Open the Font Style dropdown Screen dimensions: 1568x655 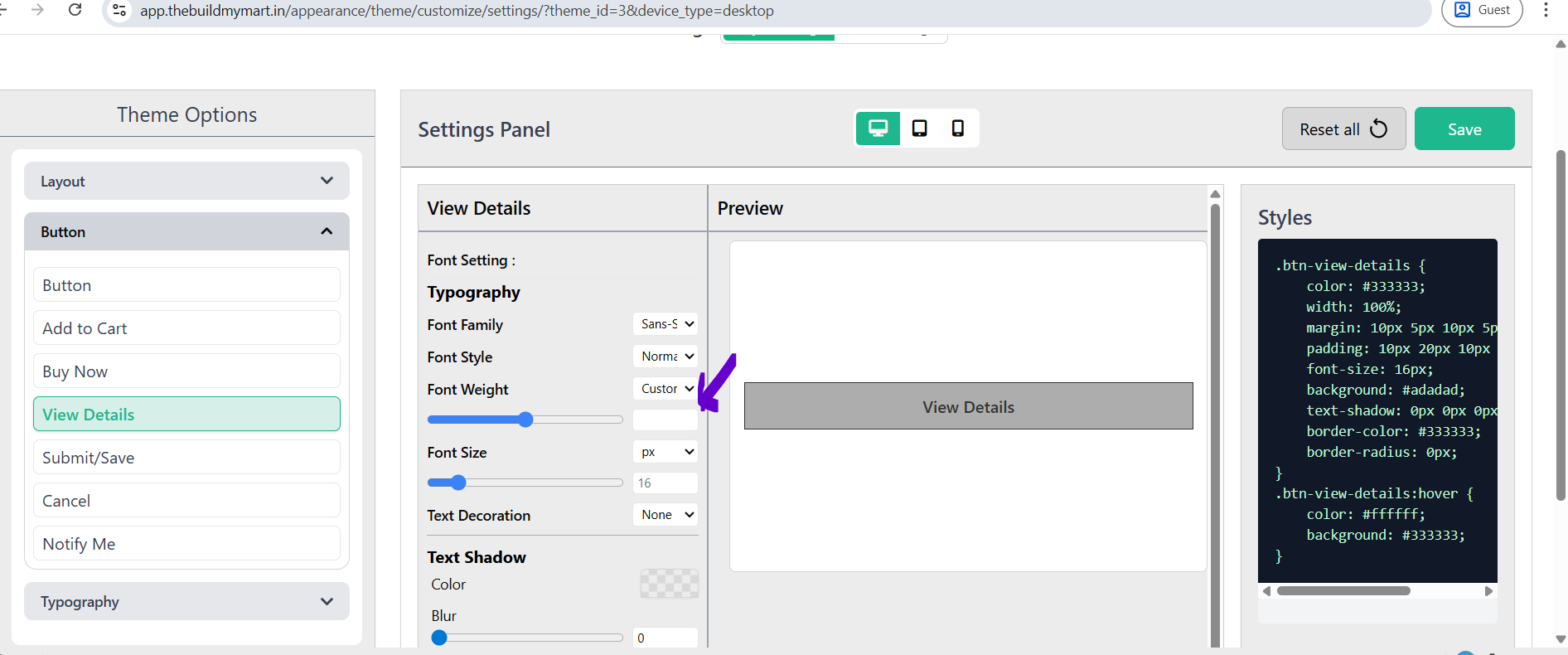(x=665, y=357)
